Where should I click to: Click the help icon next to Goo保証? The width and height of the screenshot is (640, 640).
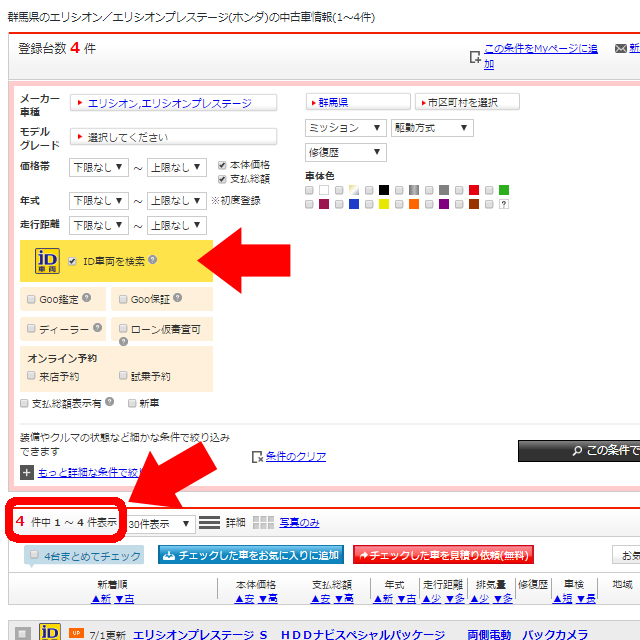[177, 298]
